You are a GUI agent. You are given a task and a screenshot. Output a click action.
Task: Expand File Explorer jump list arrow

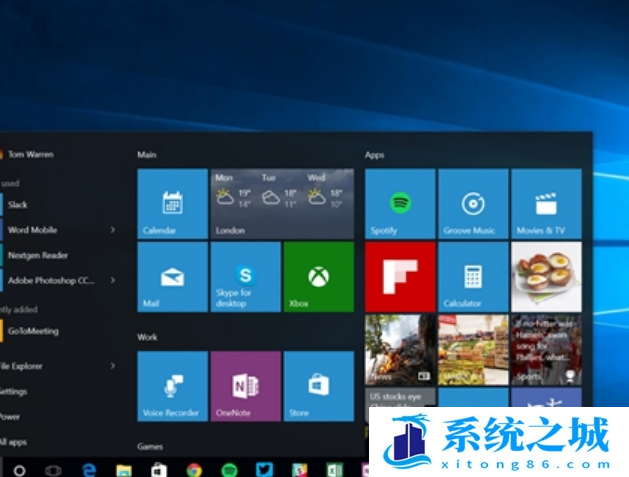point(113,365)
